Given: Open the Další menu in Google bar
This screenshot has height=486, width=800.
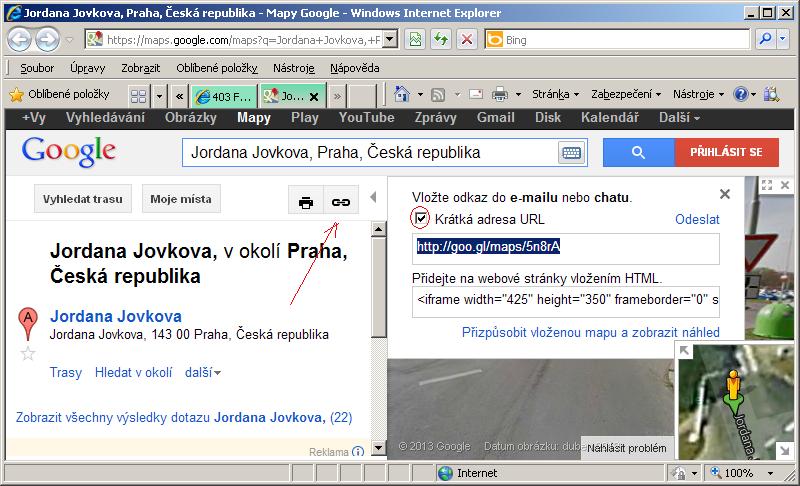Looking at the screenshot, I should click(x=679, y=117).
